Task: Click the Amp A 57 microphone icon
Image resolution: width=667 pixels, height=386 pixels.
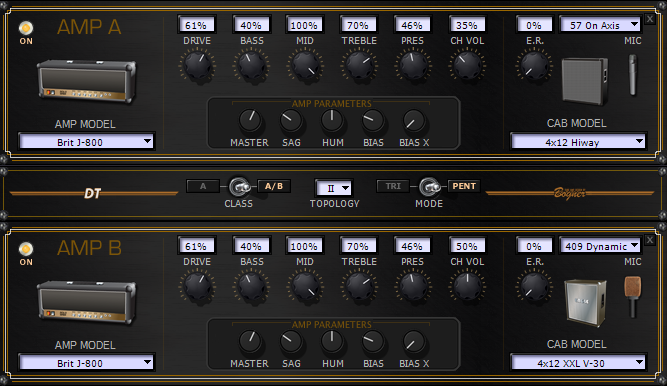Action: tap(633, 74)
